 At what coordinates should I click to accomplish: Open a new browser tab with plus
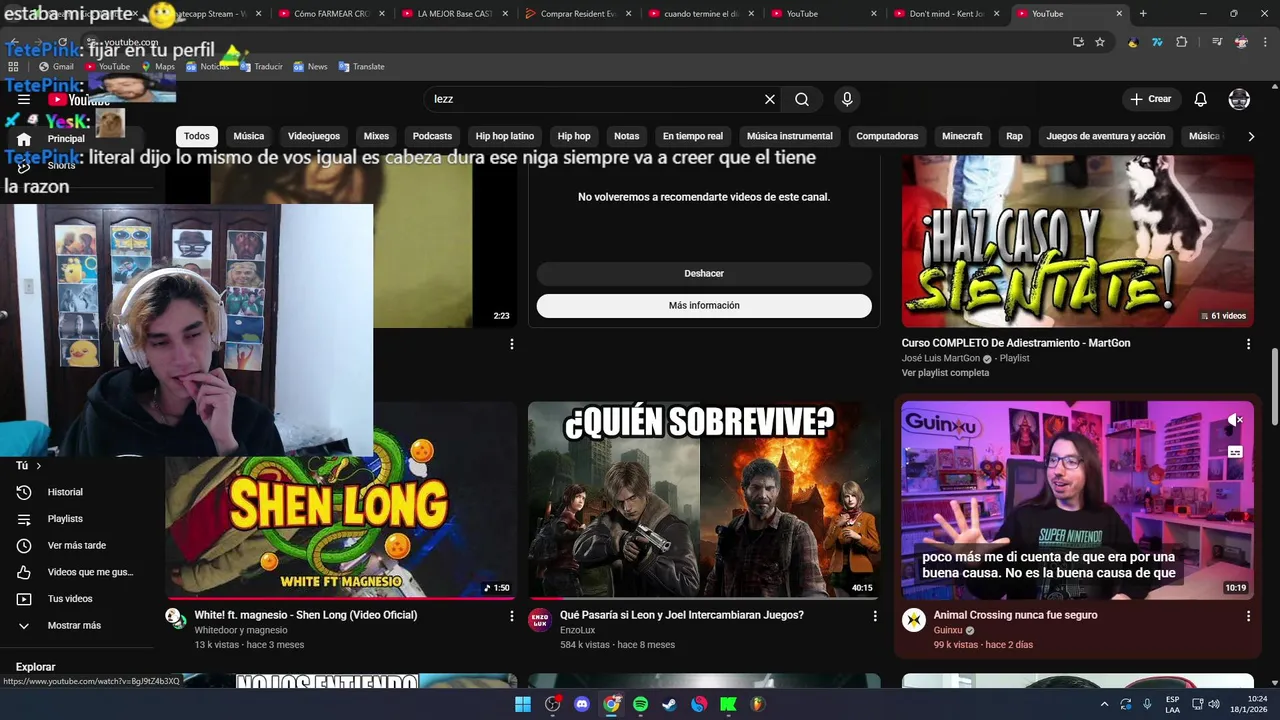pyautogui.click(x=1143, y=13)
